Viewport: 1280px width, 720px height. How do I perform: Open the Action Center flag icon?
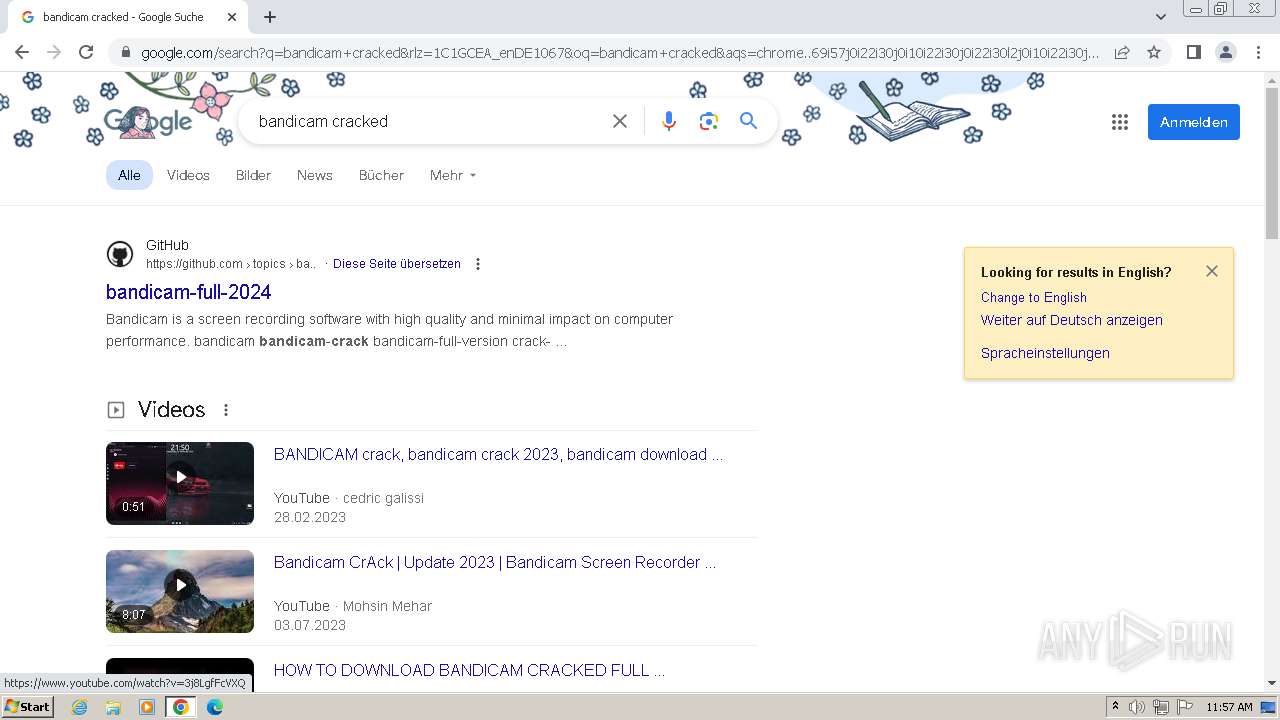1185,707
